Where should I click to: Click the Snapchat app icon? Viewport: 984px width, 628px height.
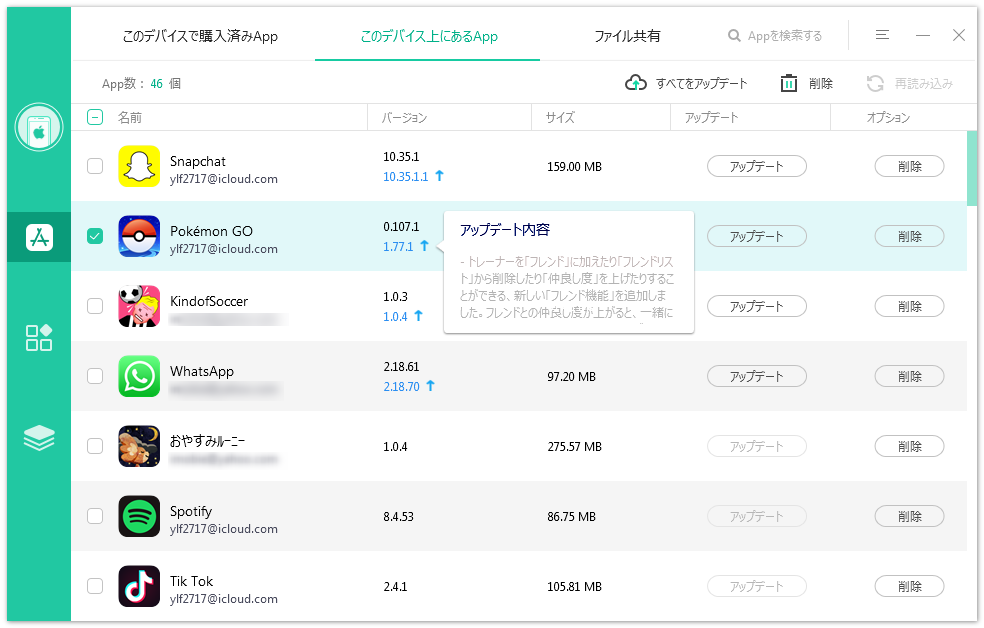(139, 166)
